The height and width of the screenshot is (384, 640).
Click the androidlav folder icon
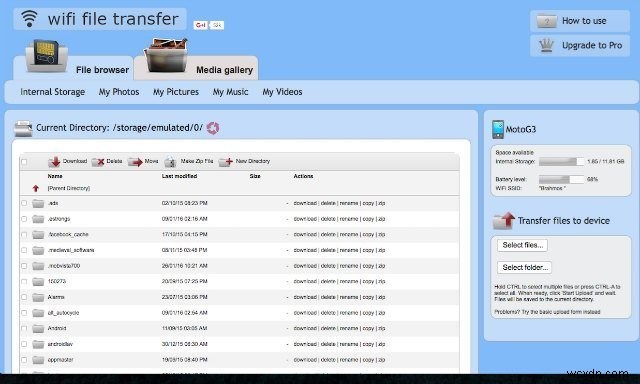(x=38, y=344)
